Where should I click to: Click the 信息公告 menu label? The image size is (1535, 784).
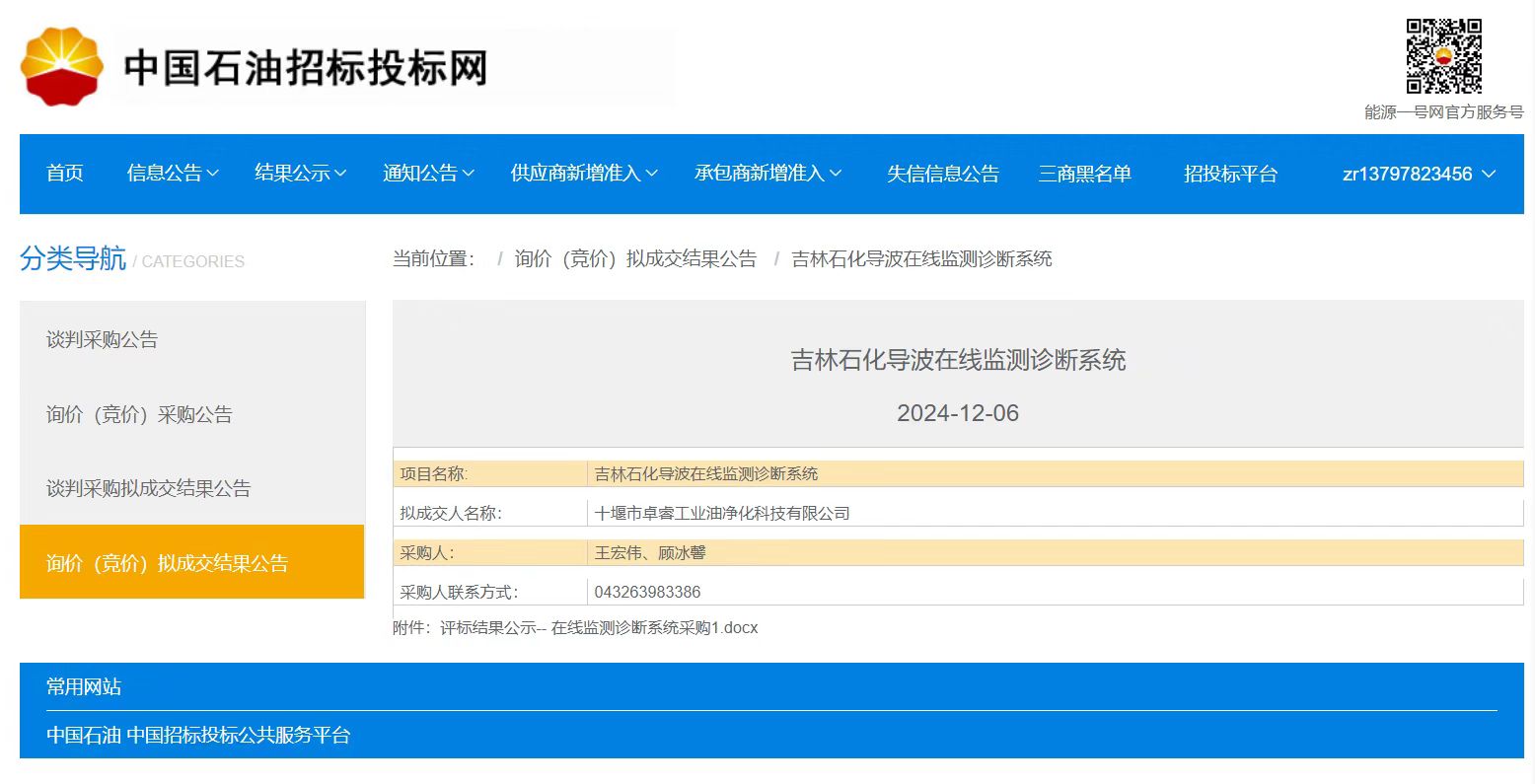coord(164,174)
